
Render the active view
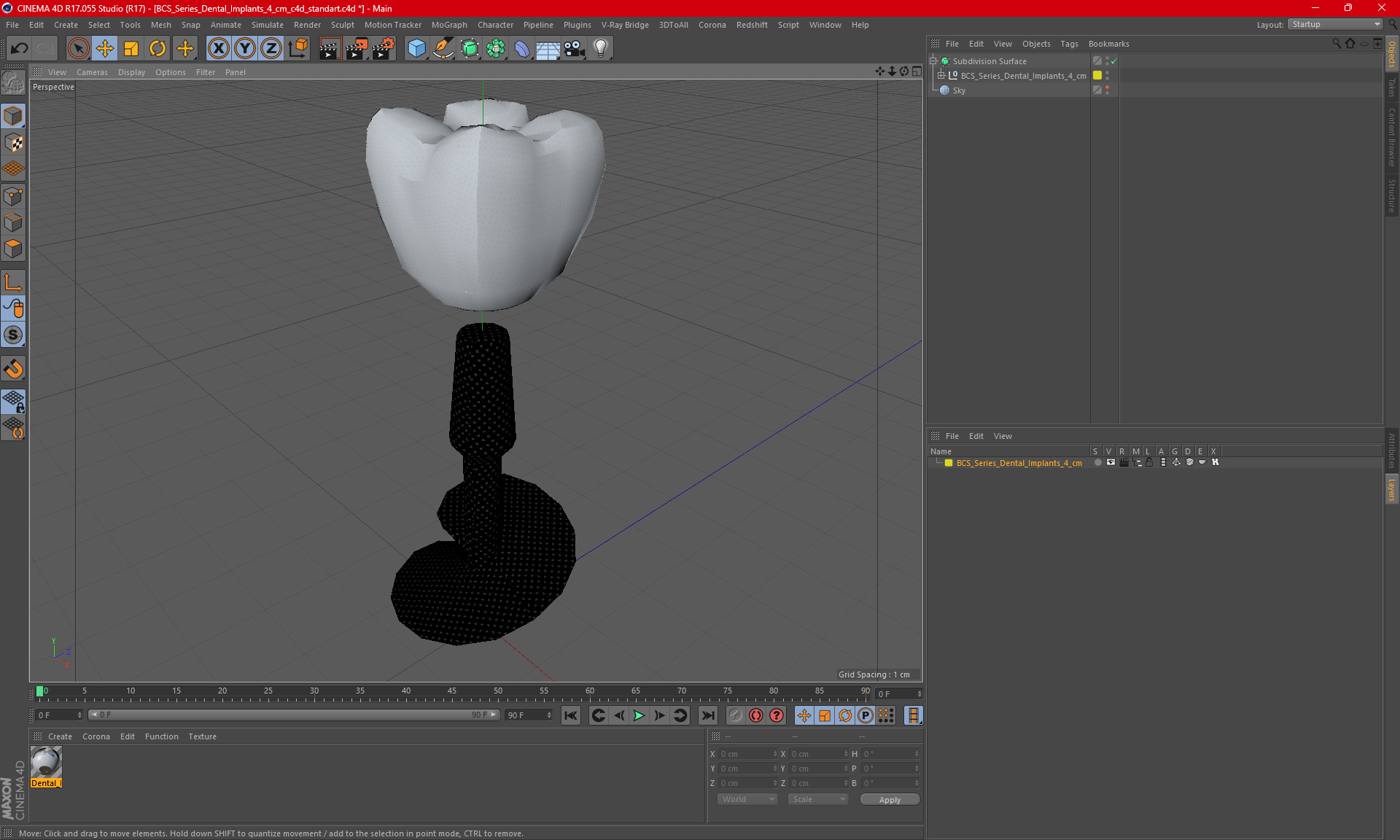[330, 49]
